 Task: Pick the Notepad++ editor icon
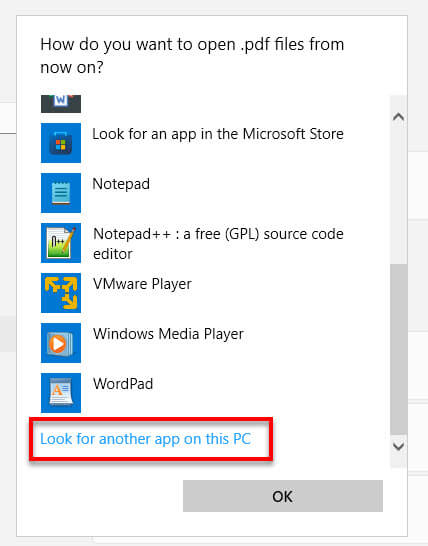[x=61, y=243]
